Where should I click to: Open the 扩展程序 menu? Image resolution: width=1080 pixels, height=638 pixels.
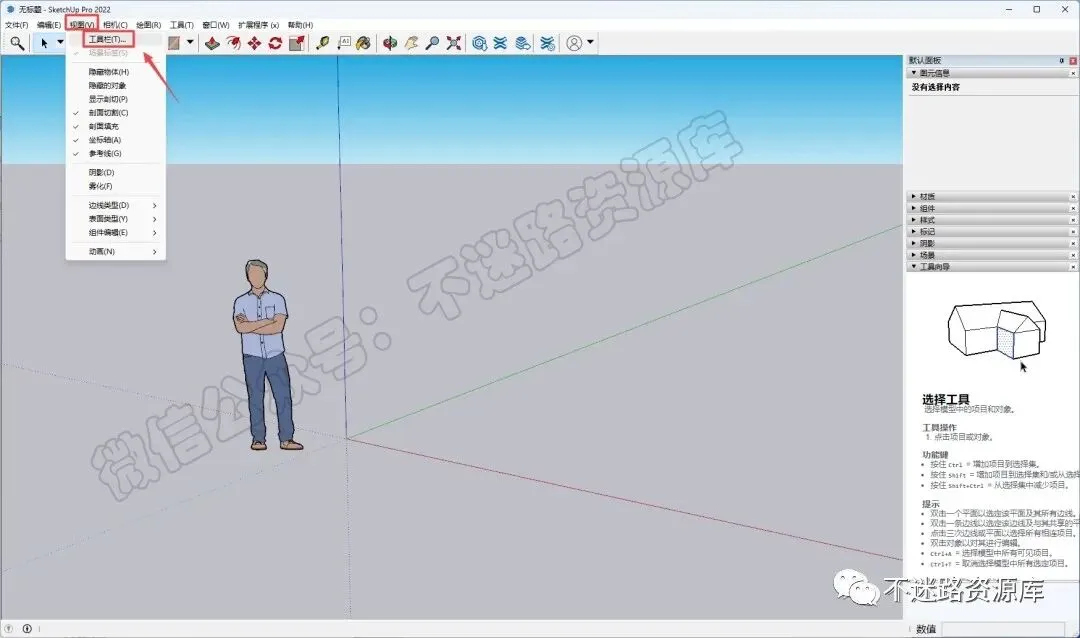coord(258,25)
